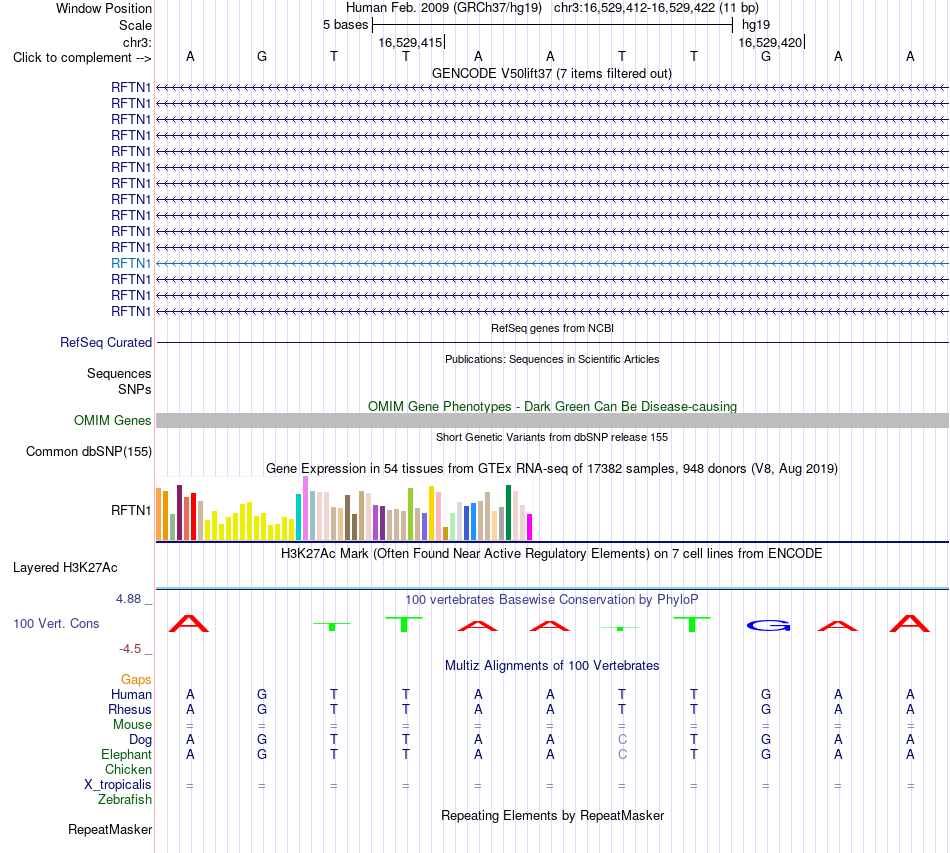950x853 pixels.
Task: Open the GTEx Gene Expression in 54 tissues title
Action: point(551,468)
